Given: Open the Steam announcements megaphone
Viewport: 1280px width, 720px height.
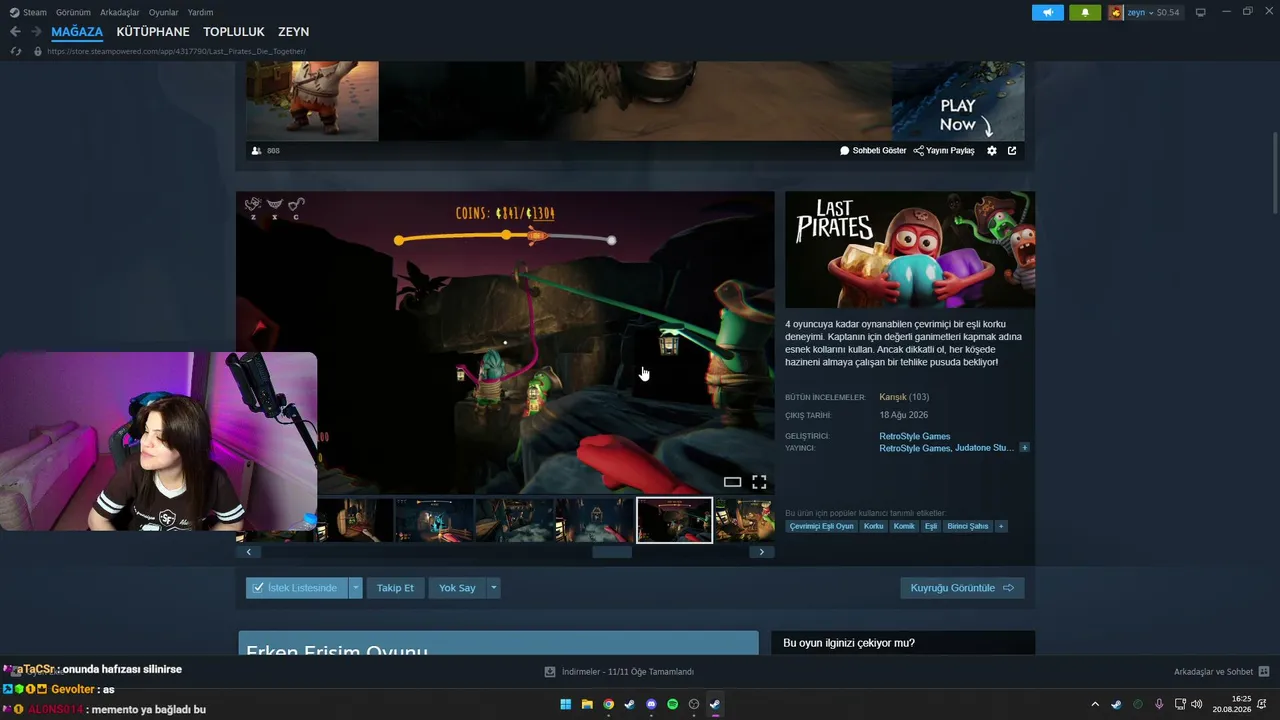Looking at the screenshot, I should point(1048,12).
